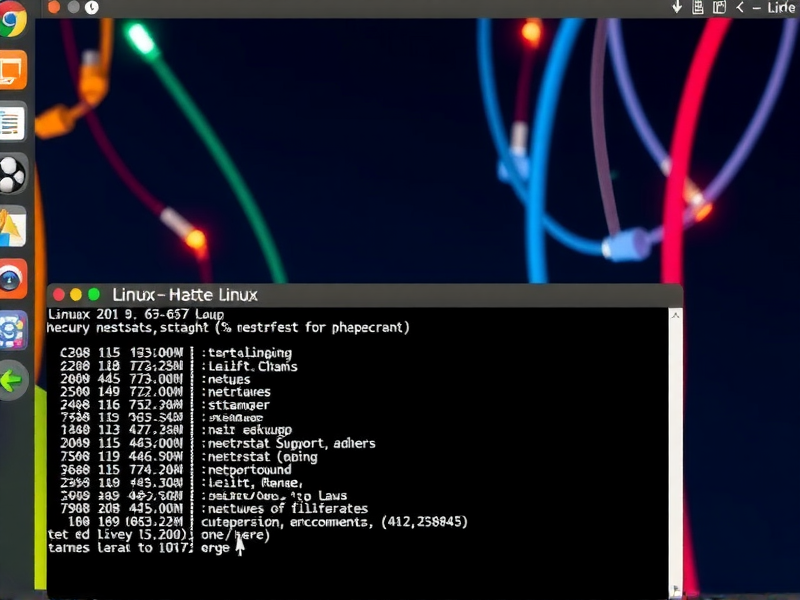Click the green window control on the terminal
Screen dimensions: 800x600
tap(92, 295)
